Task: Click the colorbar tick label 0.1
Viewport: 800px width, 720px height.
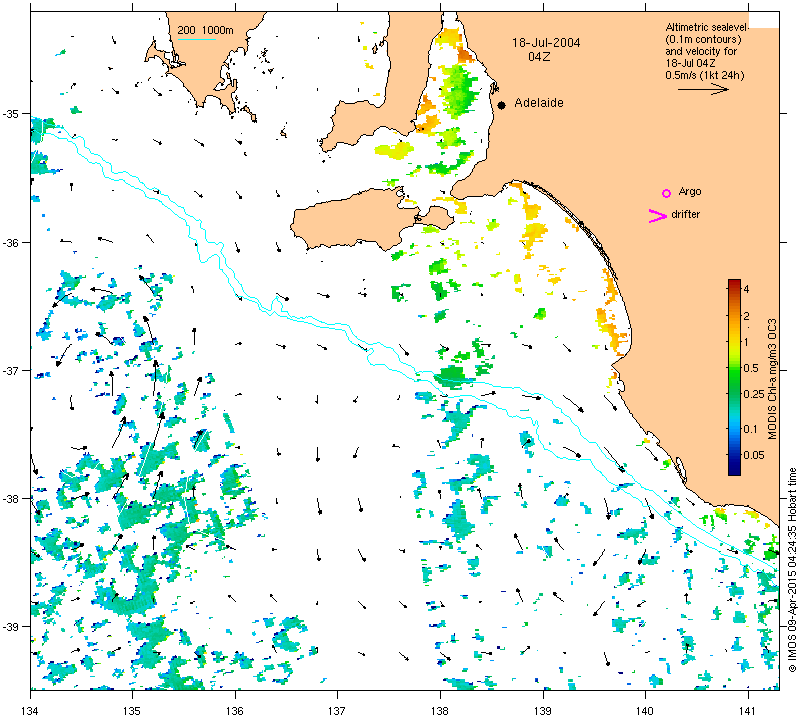Action: (x=751, y=429)
